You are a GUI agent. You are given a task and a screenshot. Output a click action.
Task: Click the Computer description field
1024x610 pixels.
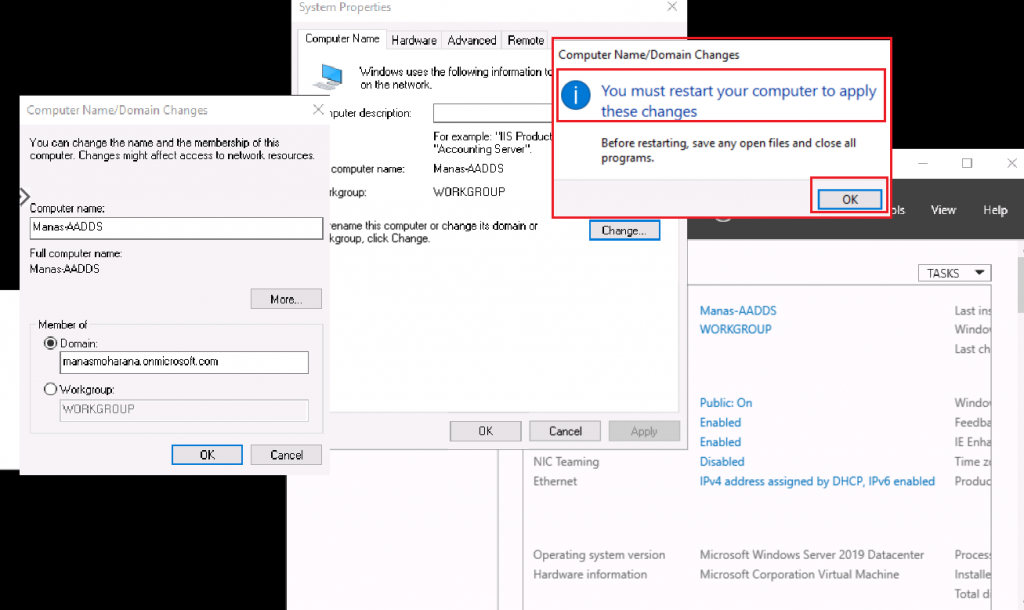(x=492, y=112)
